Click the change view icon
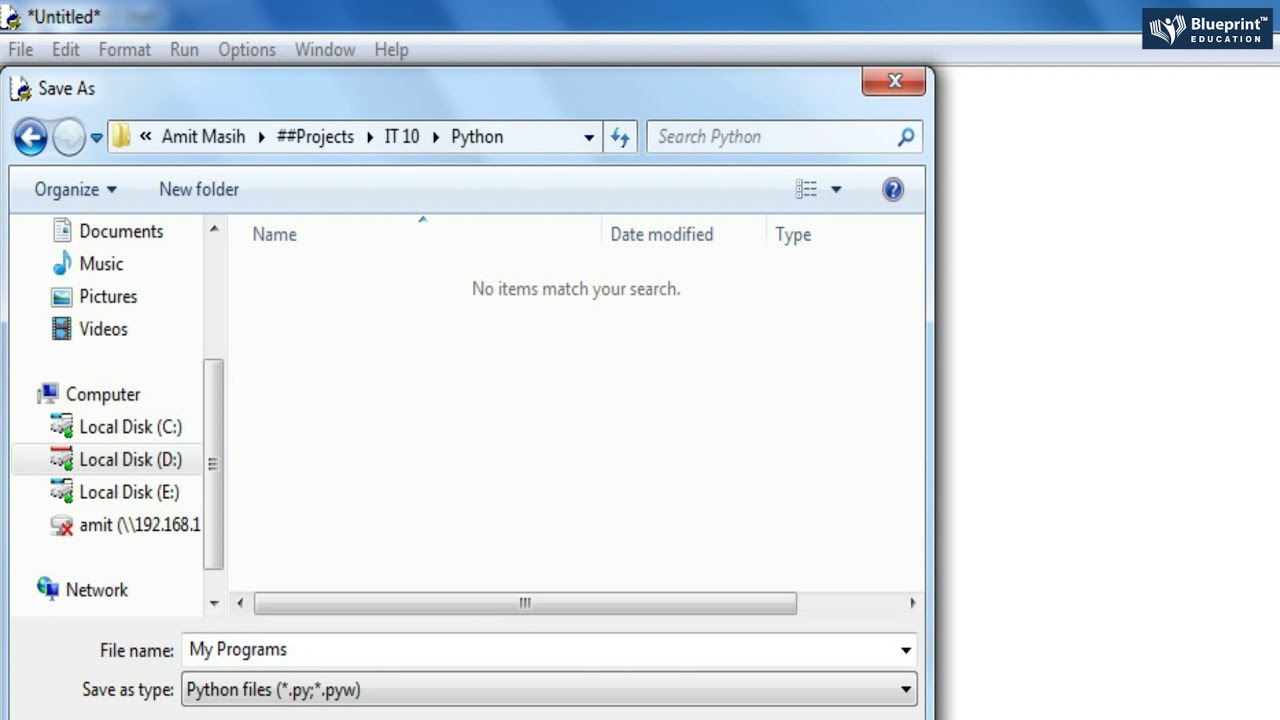This screenshot has width=1280, height=720. [806, 189]
